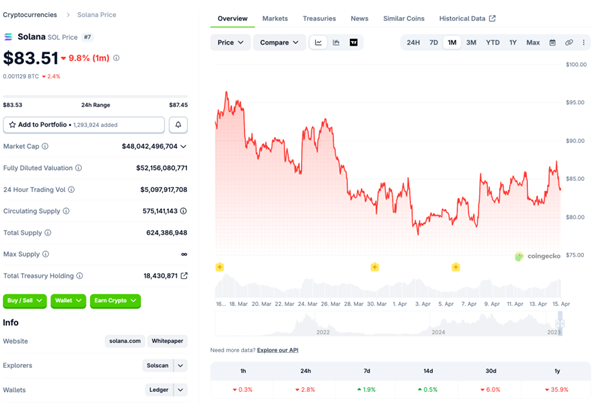Open the TradingView chart icon
Screen dimensions: 602x404
pos(353,43)
